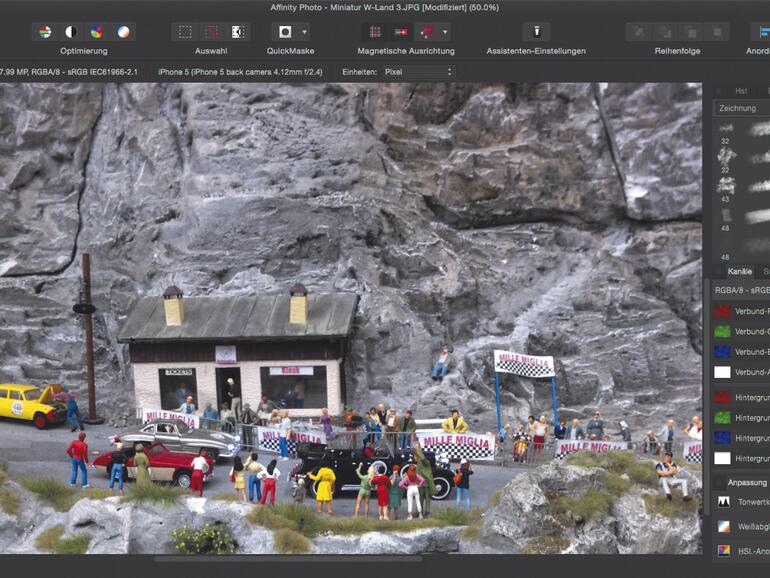Add a Weißabgleich white balance adjustment
This screenshot has height=578, width=770.
[x=742, y=526]
